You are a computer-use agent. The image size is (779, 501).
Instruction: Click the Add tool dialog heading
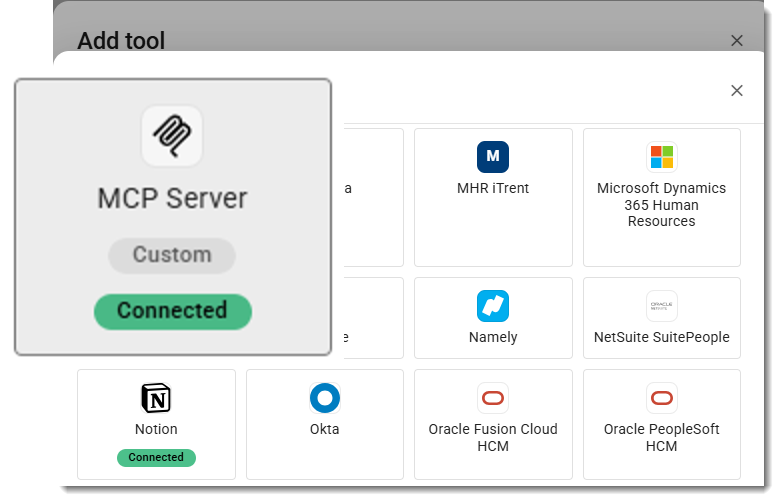click(x=121, y=40)
